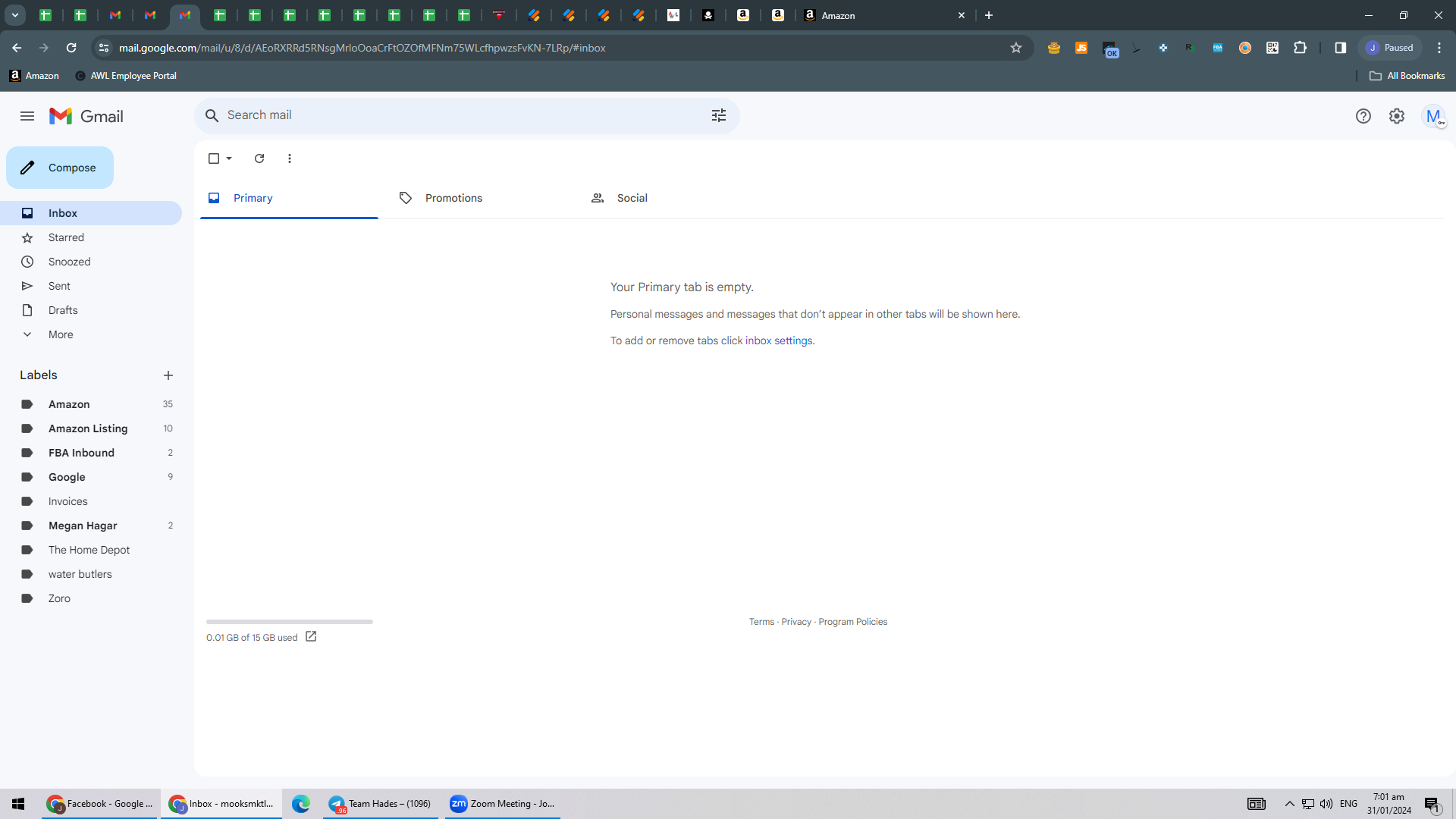Follow the inbox settings link
Viewport: 1456px width, 819px height.
(779, 341)
